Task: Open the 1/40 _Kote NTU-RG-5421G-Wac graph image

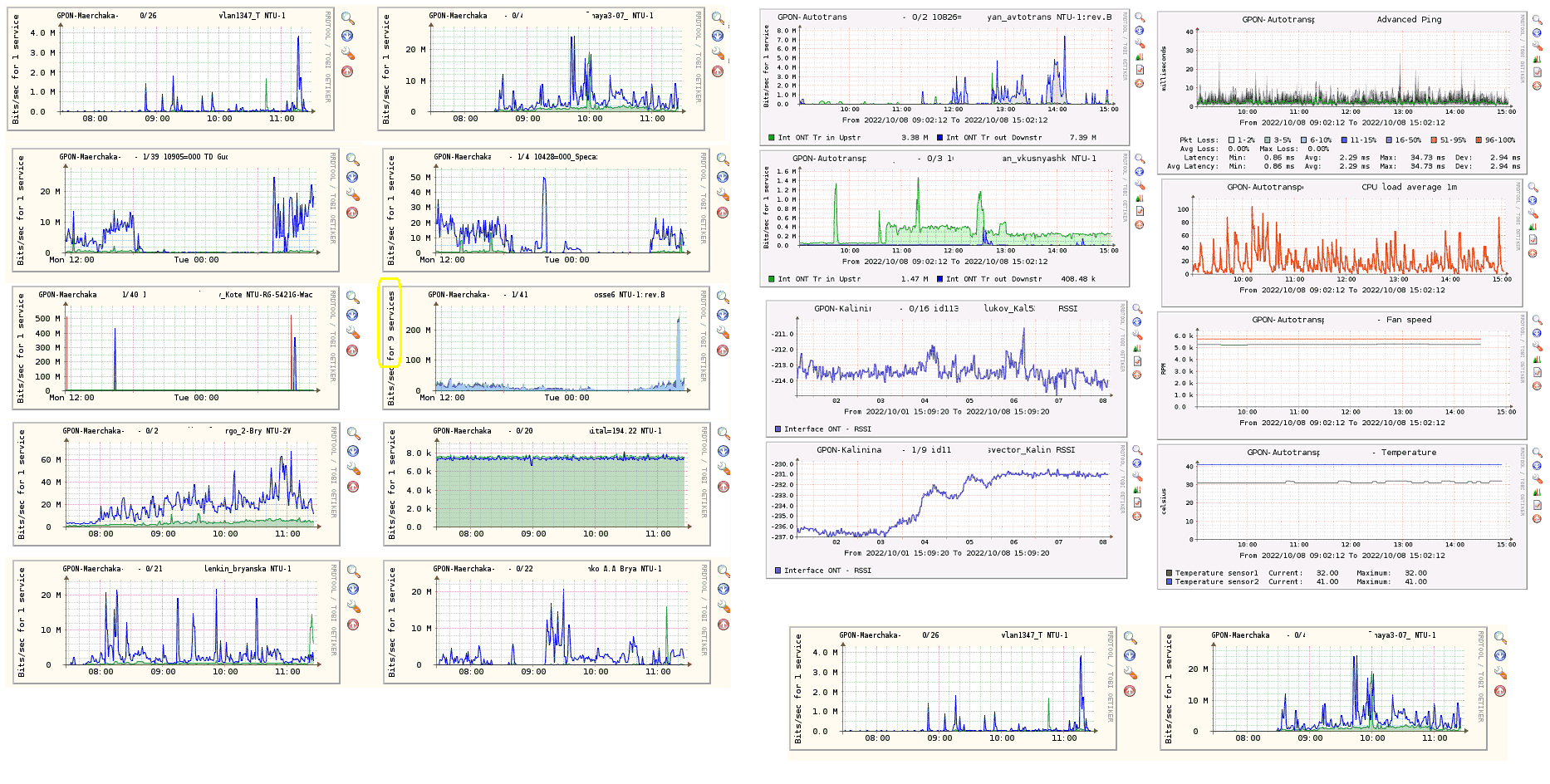Action: click(x=175, y=348)
